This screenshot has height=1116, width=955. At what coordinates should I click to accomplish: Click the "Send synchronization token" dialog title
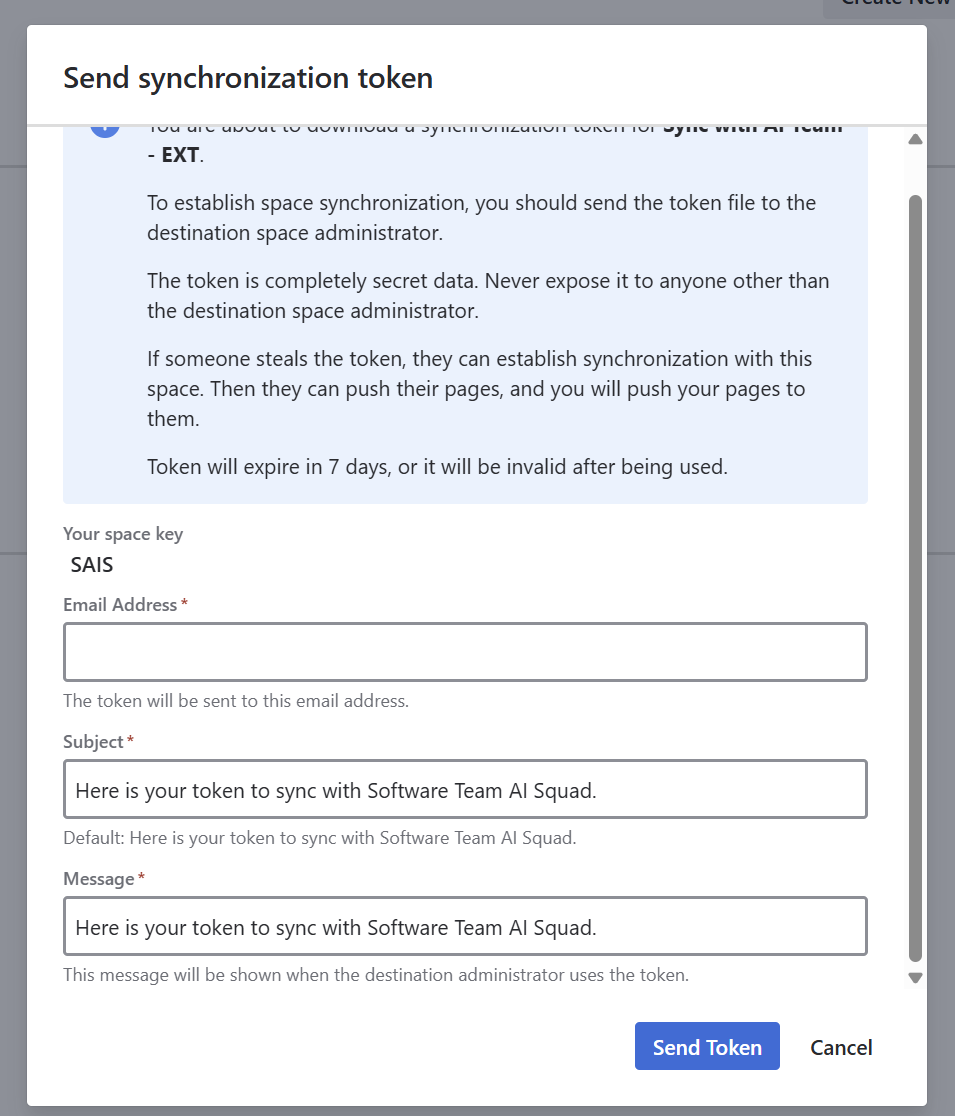click(248, 78)
